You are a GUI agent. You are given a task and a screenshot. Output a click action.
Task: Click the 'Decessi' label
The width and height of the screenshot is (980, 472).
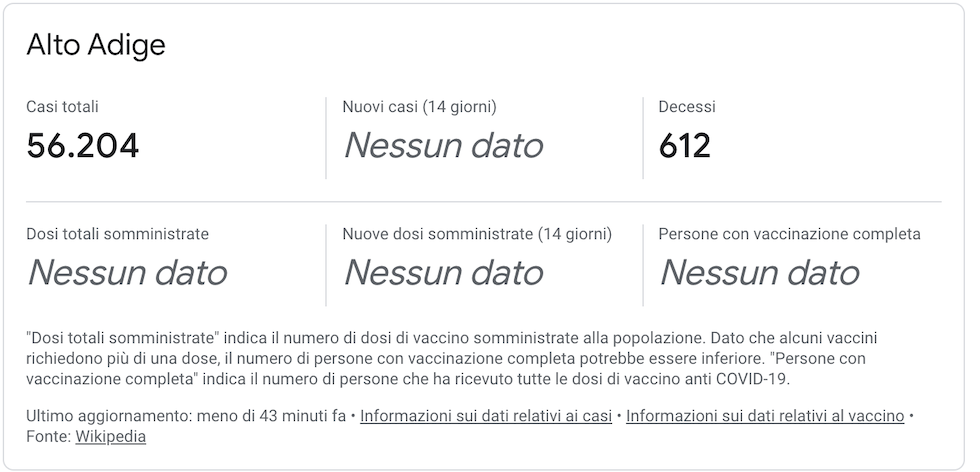[687, 106]
